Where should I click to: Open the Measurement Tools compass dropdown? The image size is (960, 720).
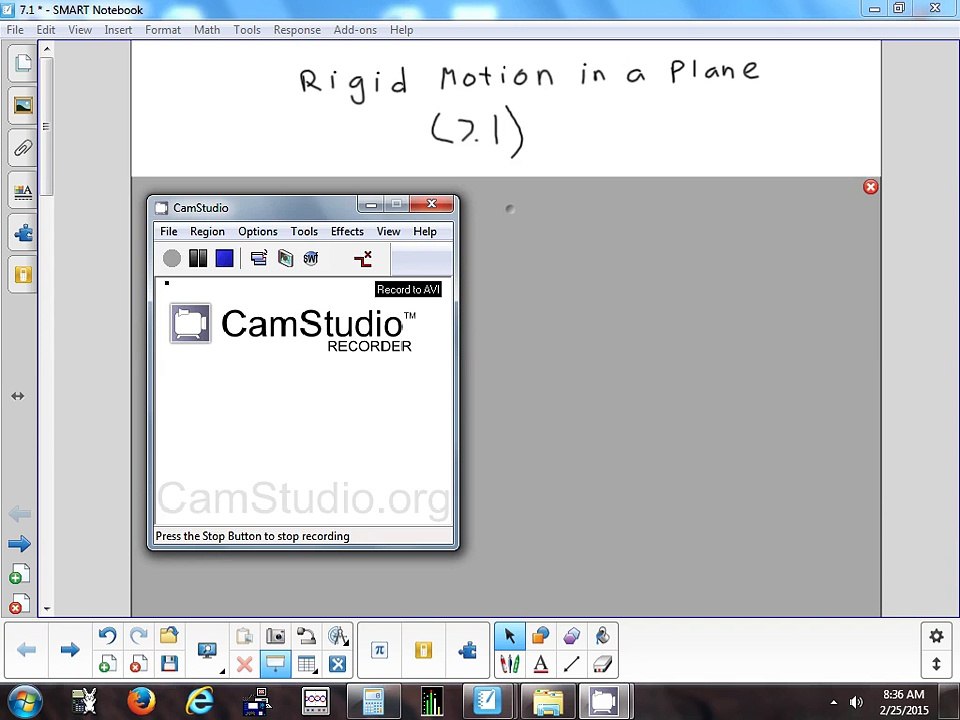(x=337, y=636)
